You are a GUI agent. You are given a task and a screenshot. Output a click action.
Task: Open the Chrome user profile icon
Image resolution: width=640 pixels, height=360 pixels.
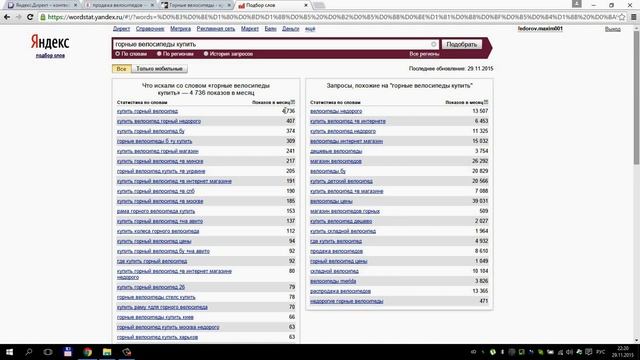(x=577, y=4)
